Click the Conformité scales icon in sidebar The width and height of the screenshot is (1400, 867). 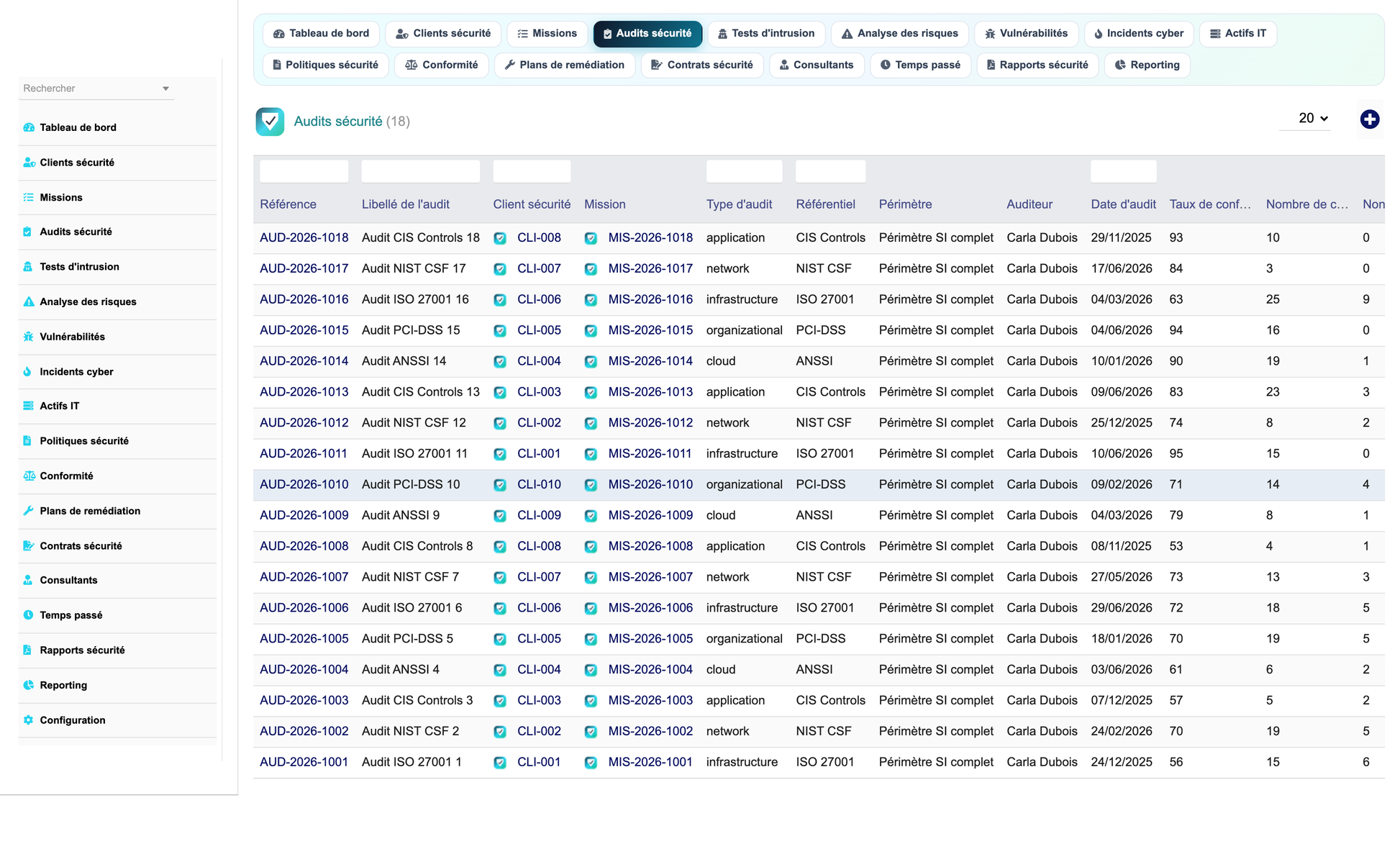(29, 476)
